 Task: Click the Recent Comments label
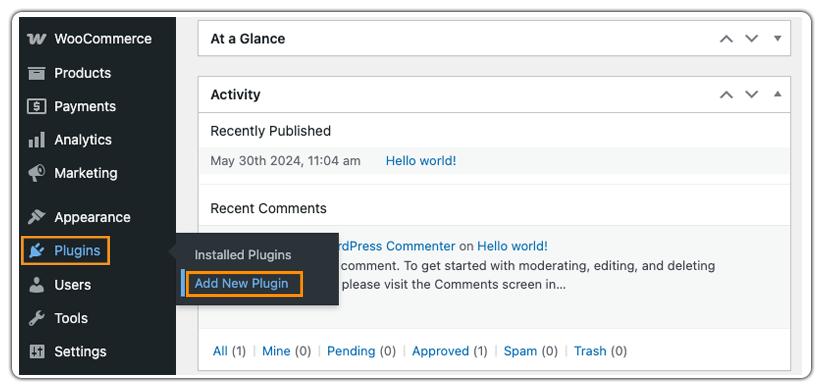(268, 209)
